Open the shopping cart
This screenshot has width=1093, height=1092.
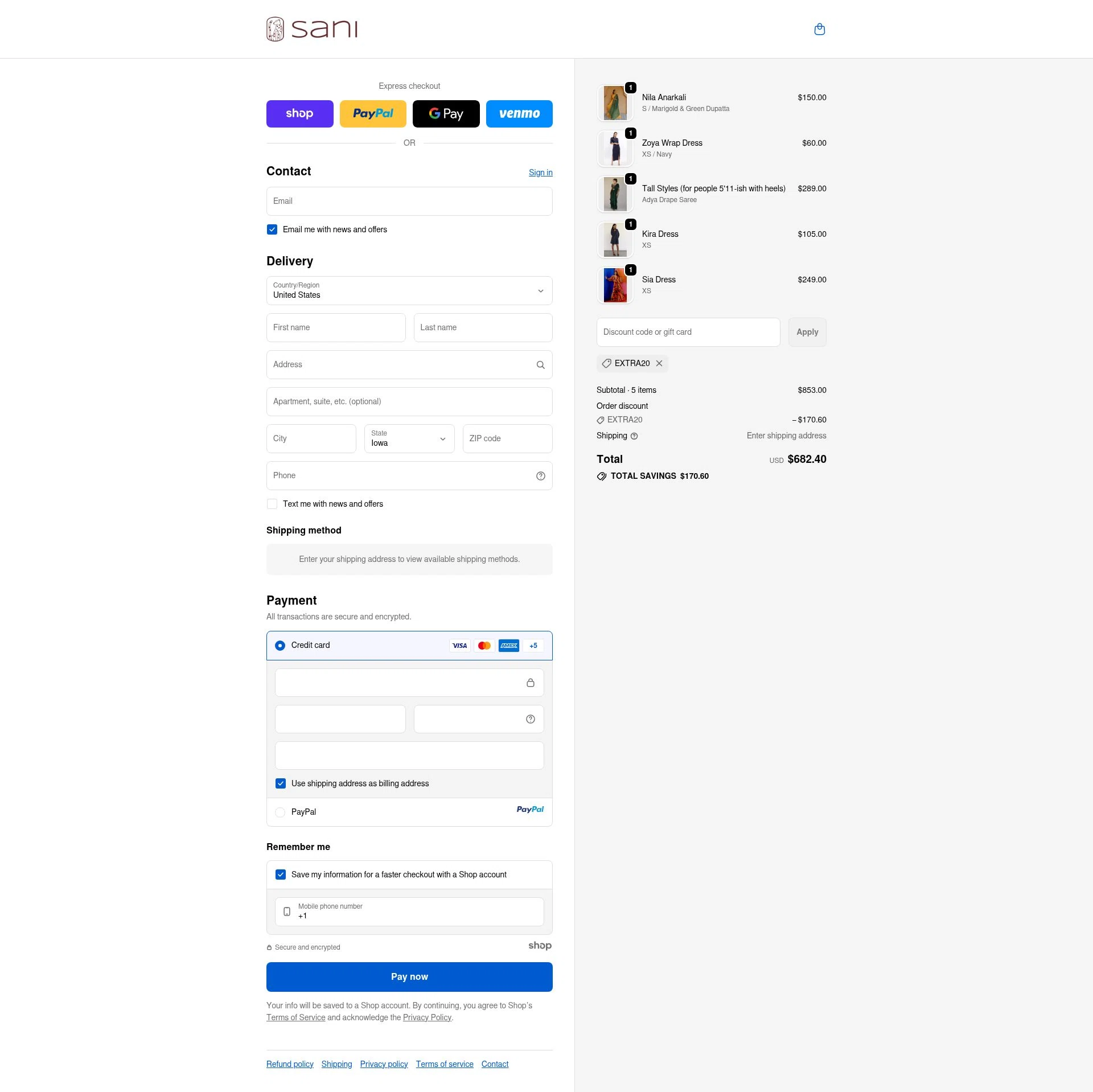(819, 29)
